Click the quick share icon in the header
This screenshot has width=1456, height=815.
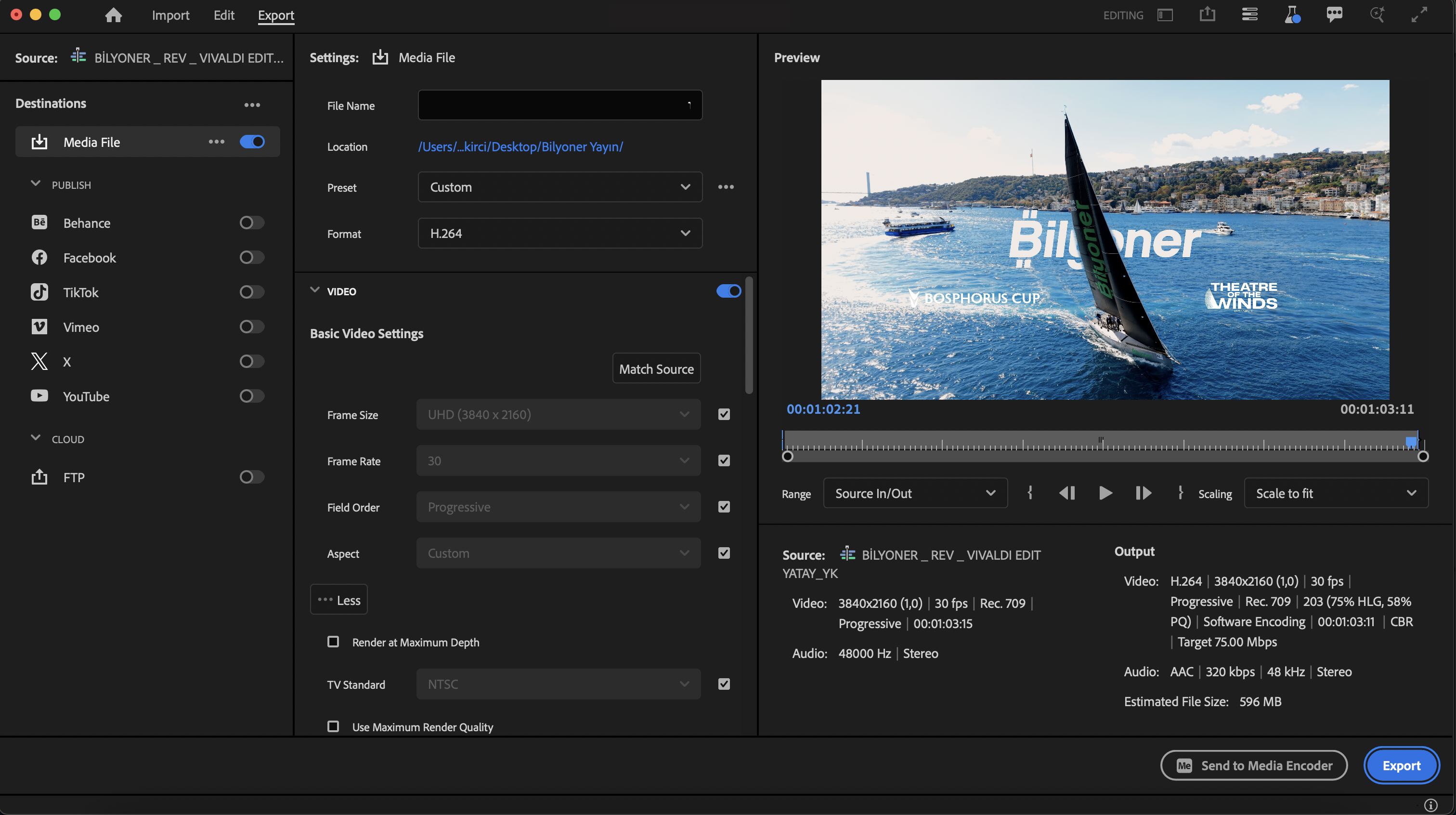pyautogui.click(x=1208, y=15)
